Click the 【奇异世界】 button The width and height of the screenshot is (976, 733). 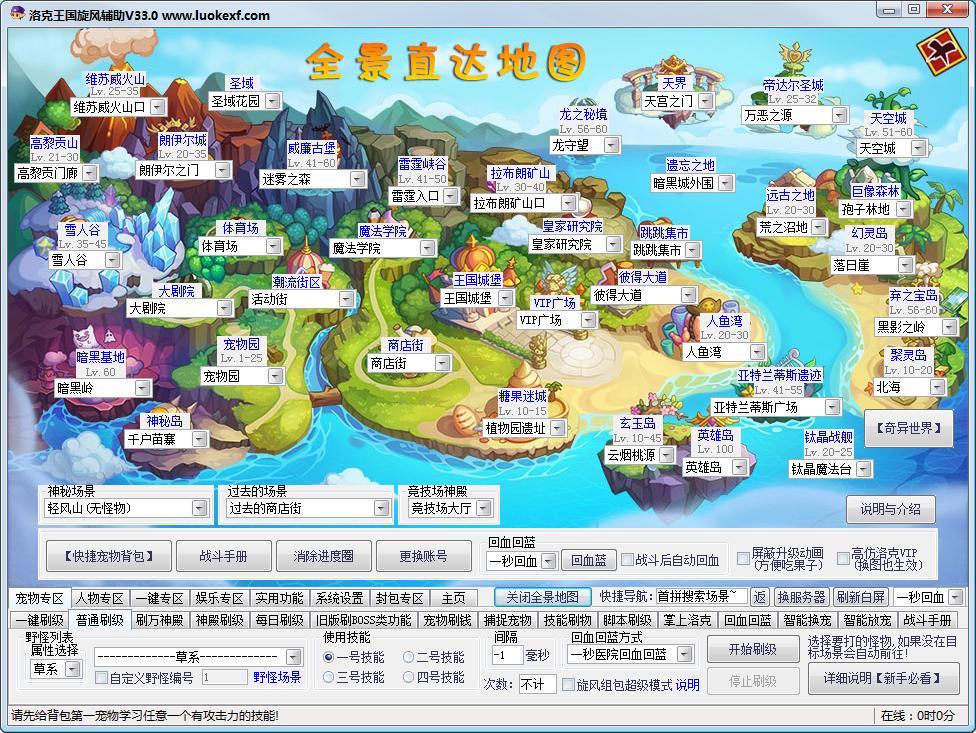tap(908, 428)
